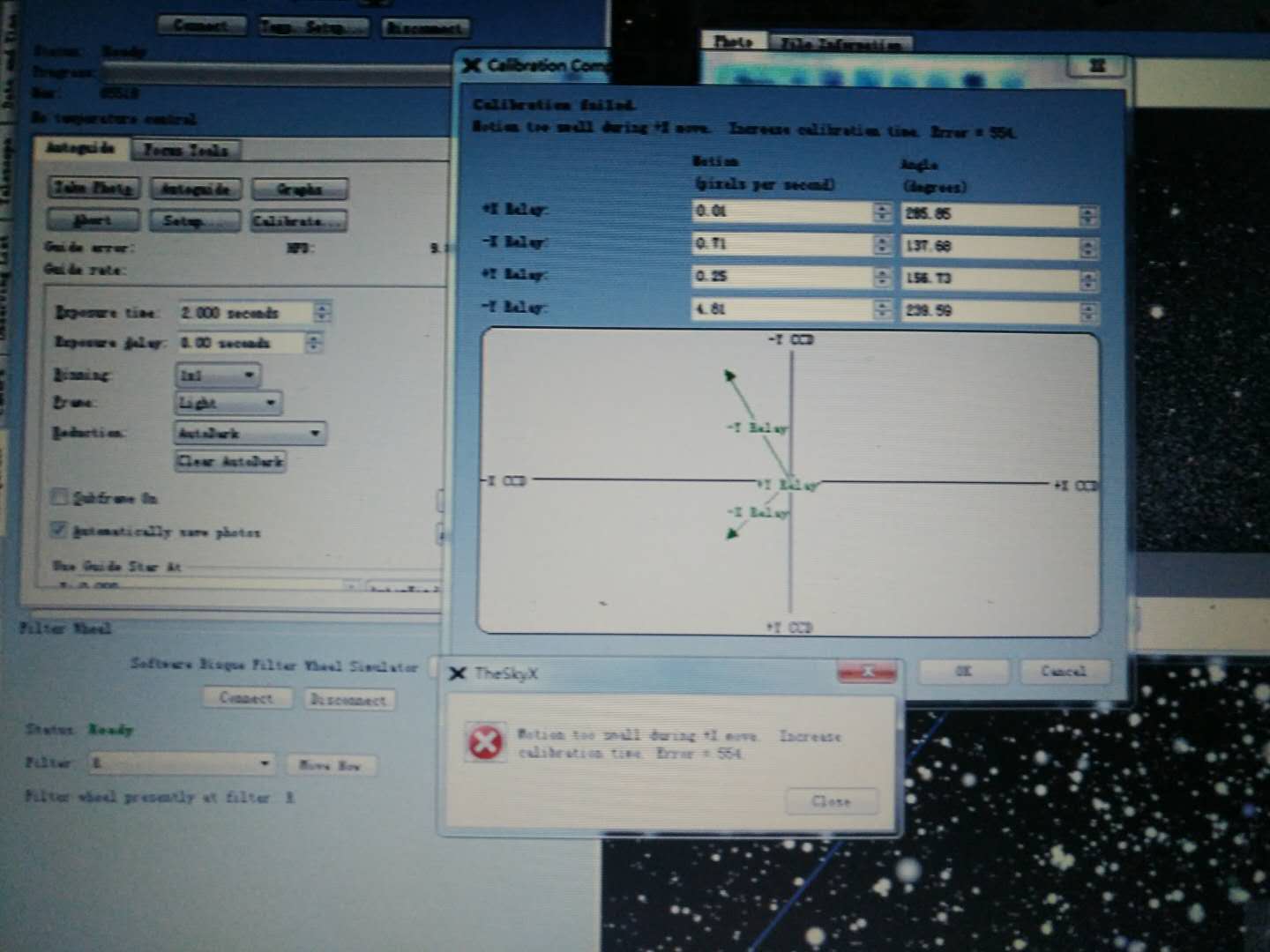Switch to the Autoguide tab
Image resolution: width=1270 pixels, height=952 pixels.
point(81,148)
